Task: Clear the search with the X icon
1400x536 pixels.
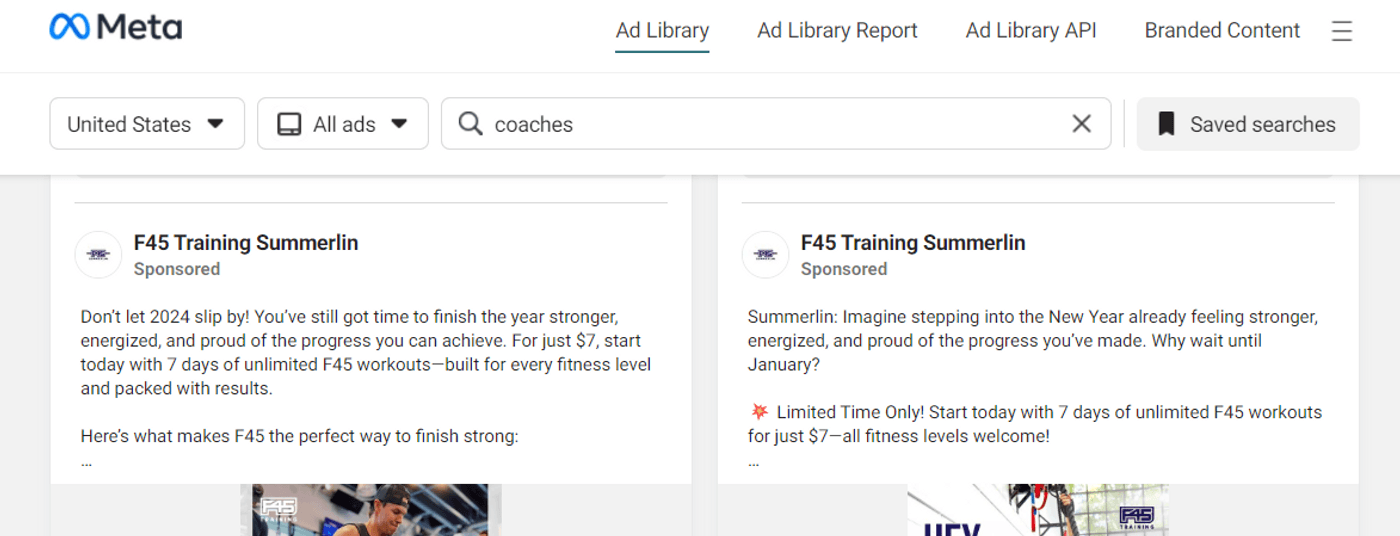Action: (x=1081, y=124)
